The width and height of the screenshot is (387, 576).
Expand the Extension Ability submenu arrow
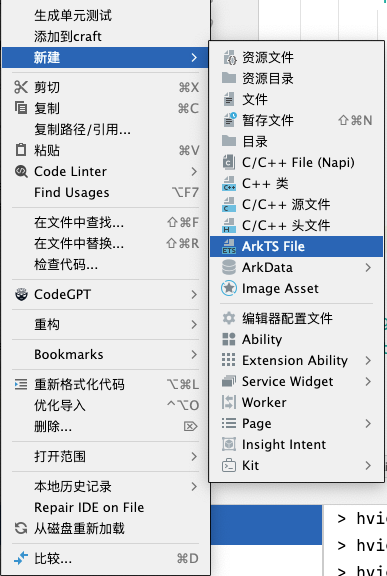(368, 360)
